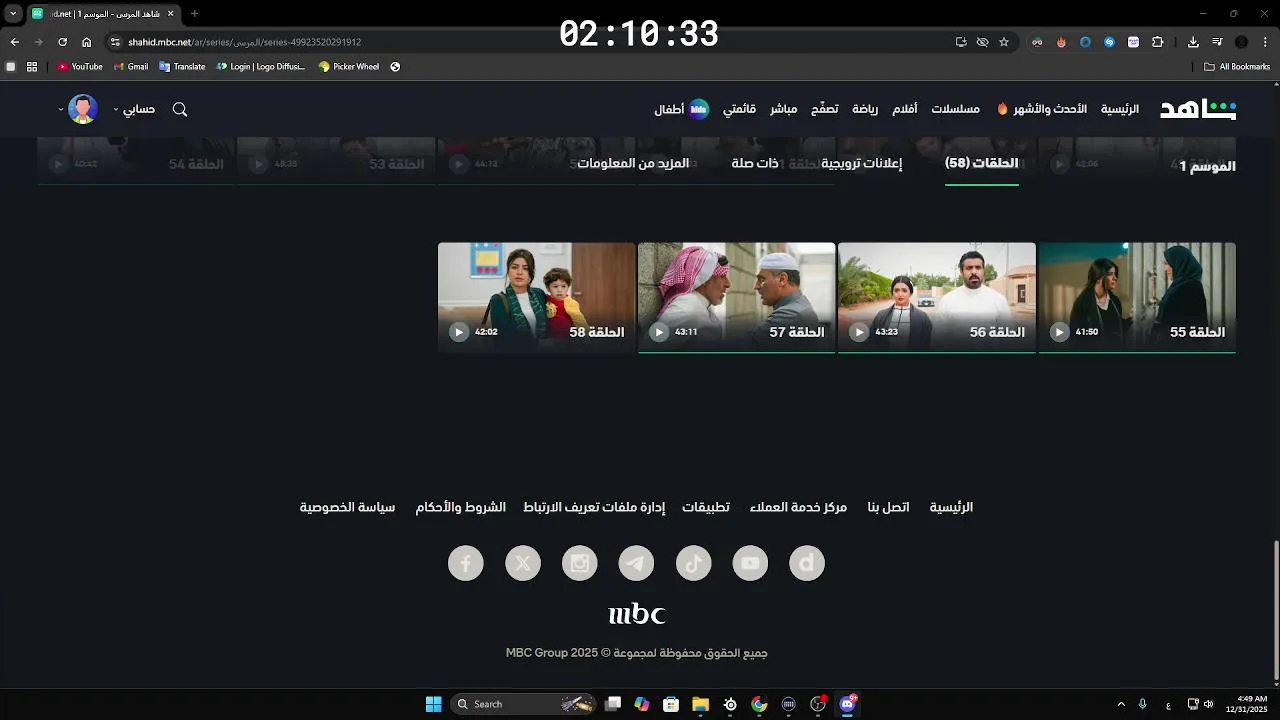
Task: Open the YouTube social link in footer
Action: click(750, 563)
